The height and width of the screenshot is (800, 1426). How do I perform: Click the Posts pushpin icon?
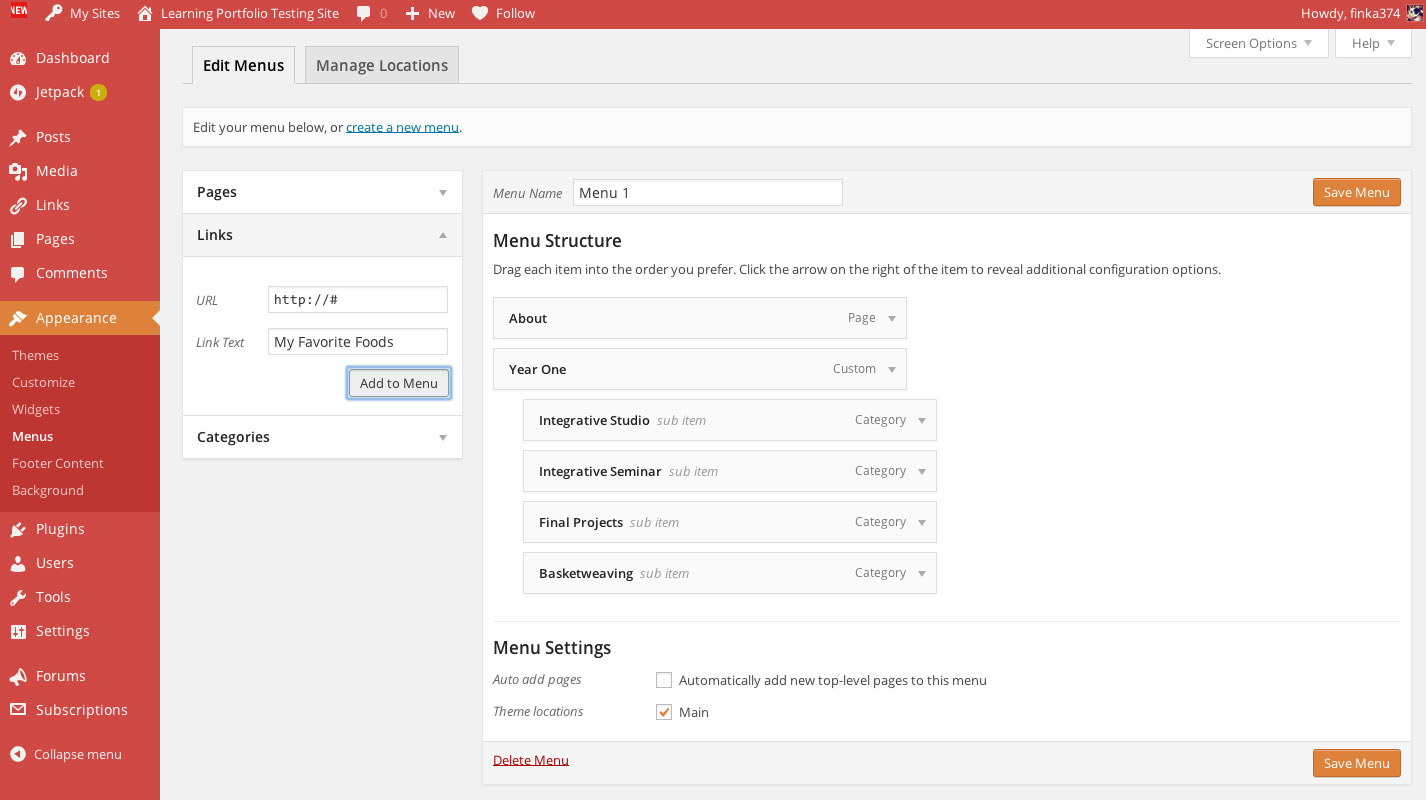[18, 137]
